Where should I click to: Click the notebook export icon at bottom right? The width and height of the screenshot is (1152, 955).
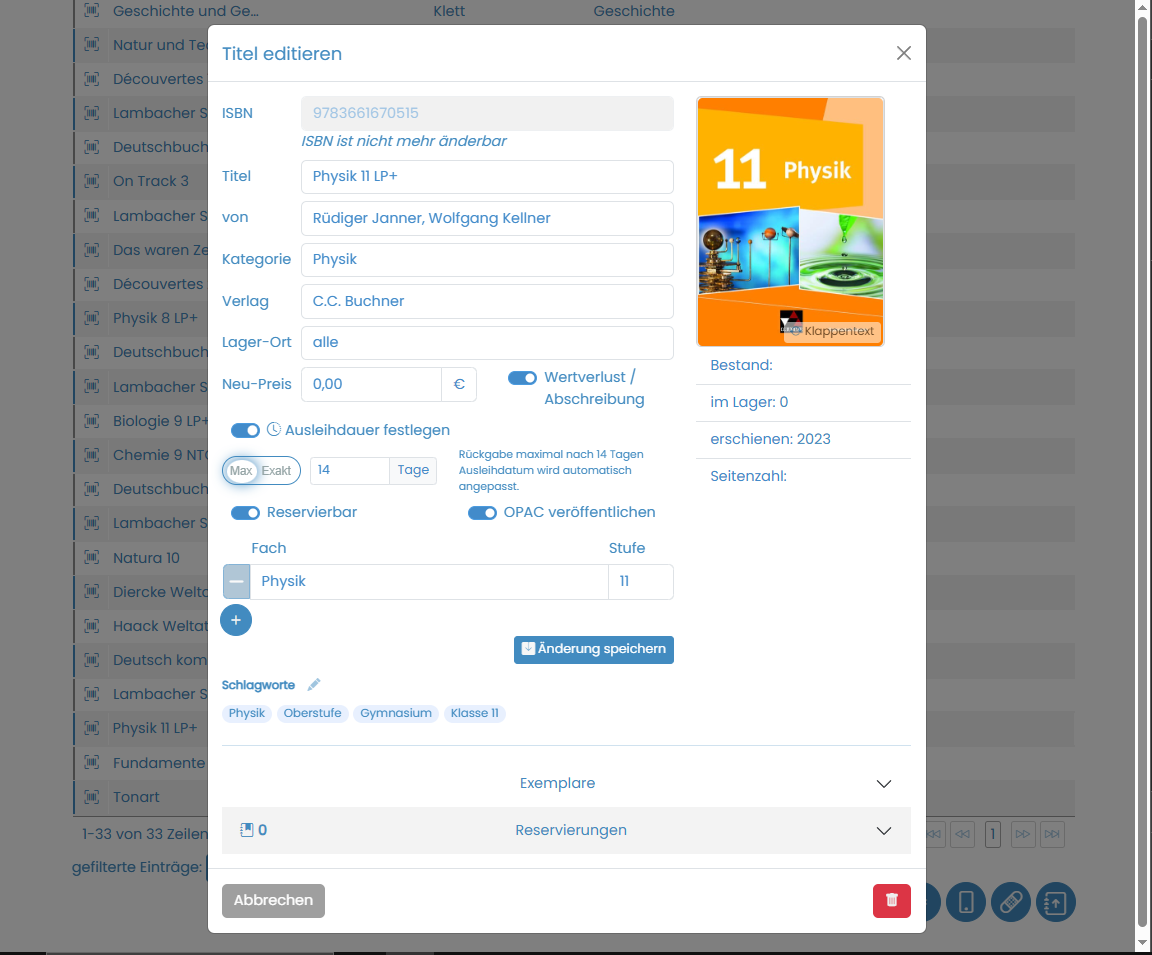1055,901
